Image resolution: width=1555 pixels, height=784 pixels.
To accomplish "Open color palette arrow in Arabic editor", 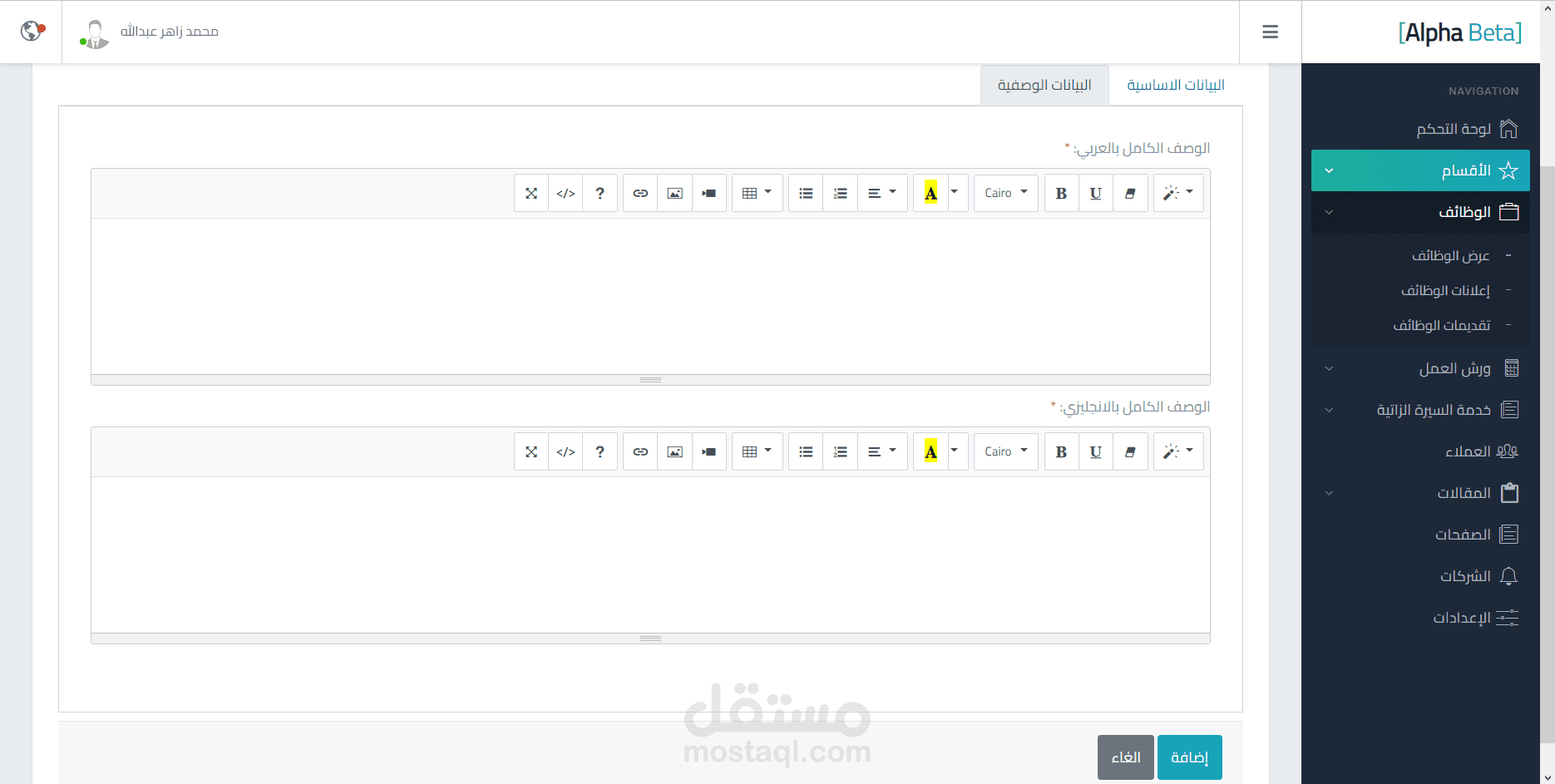I will click(957, 193).
